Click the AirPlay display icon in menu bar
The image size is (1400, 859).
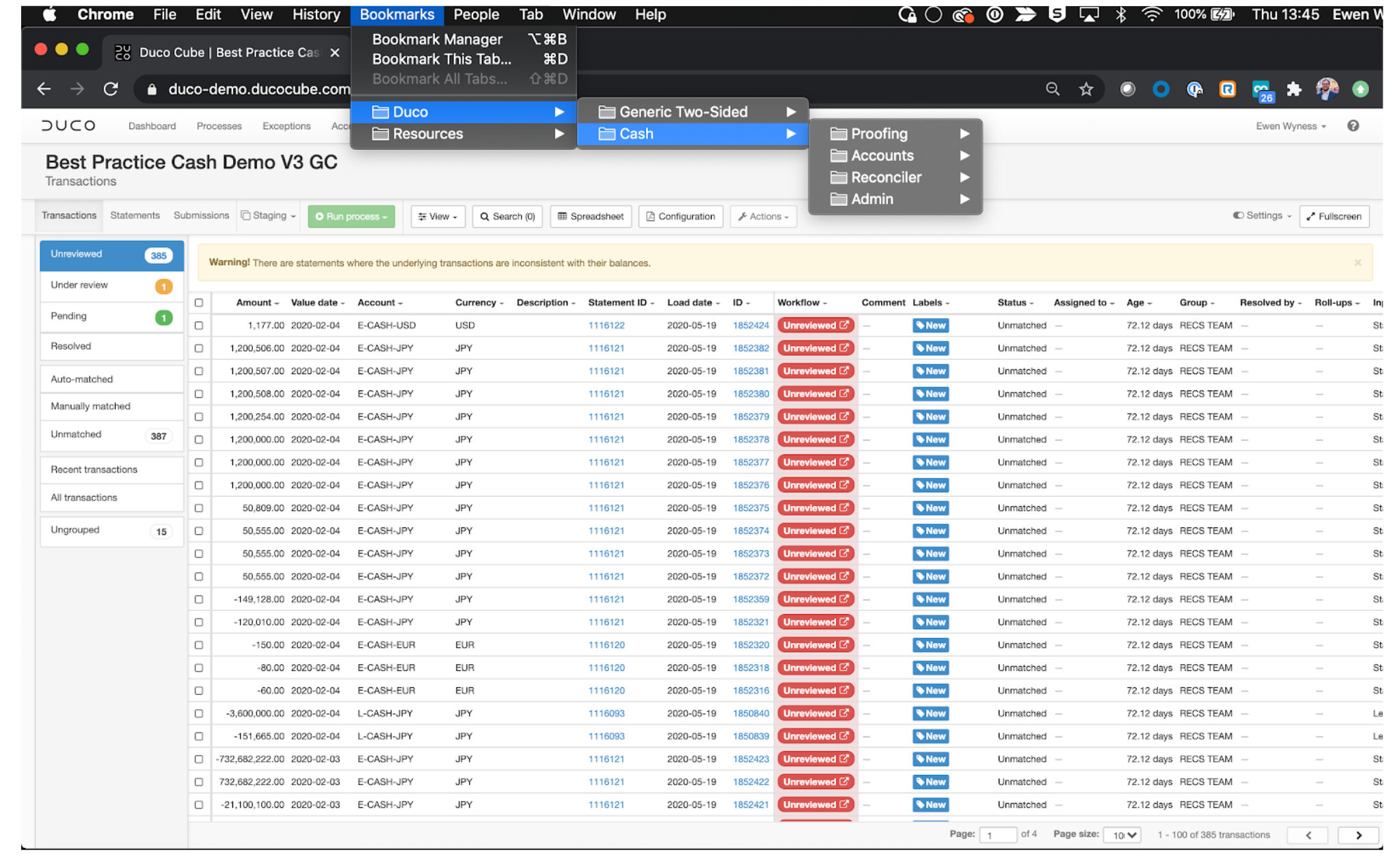tap(1089, 14)
